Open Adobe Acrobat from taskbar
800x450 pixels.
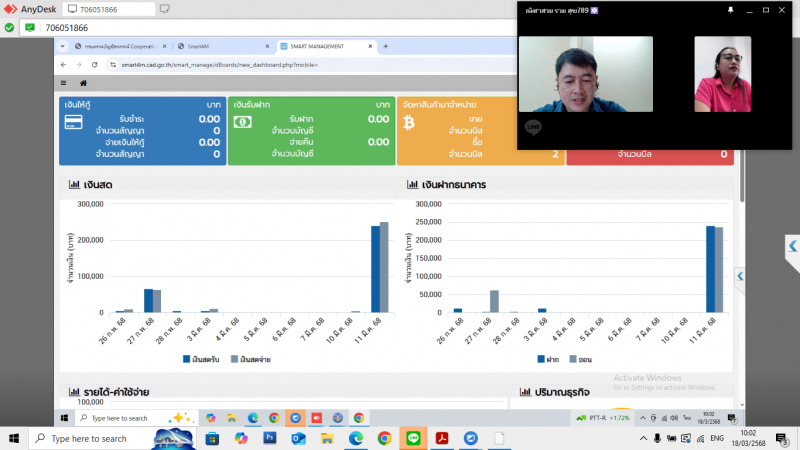pyautogui.click(x=442, y=438)
